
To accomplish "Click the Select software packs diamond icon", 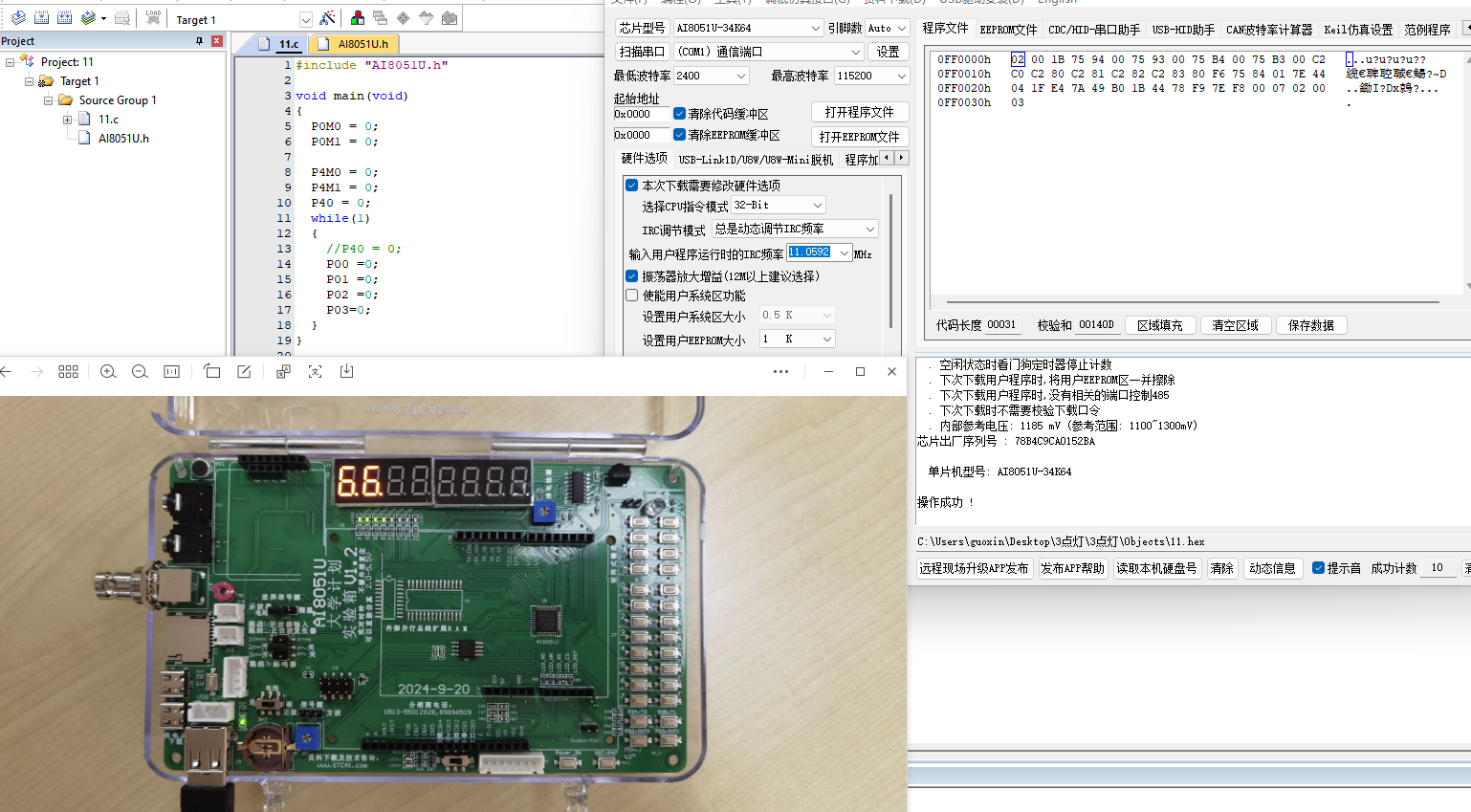I will [404, 18].
